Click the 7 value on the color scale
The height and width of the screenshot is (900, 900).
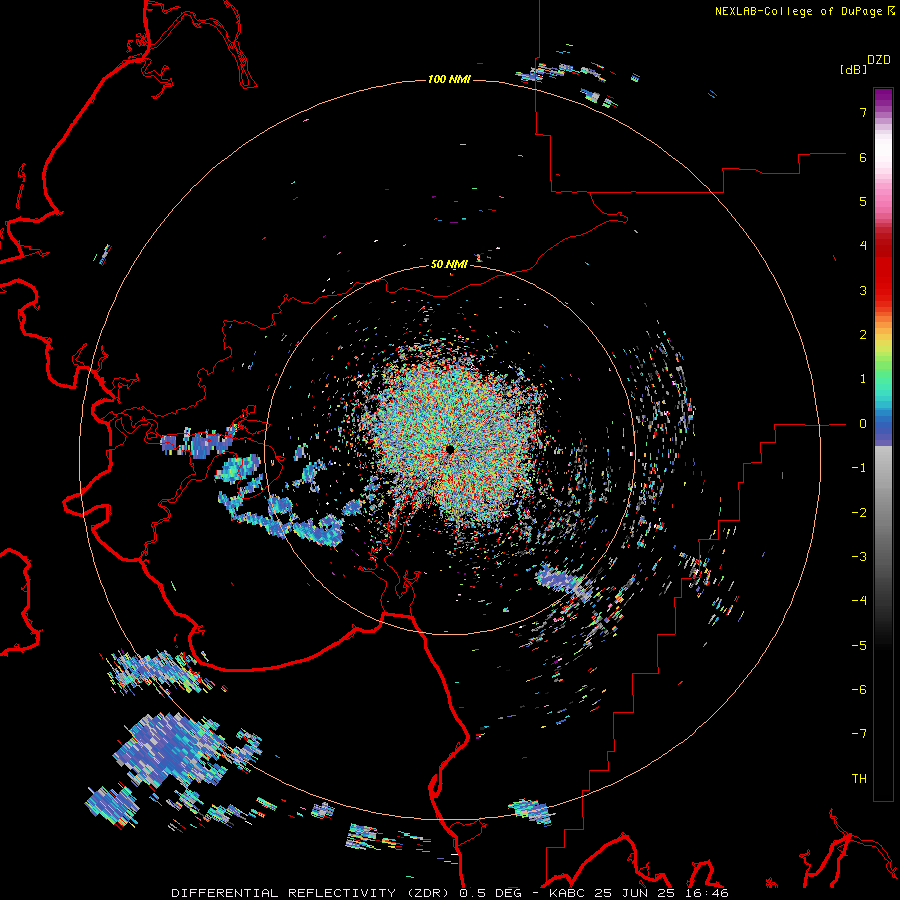(x=863, y=112)
